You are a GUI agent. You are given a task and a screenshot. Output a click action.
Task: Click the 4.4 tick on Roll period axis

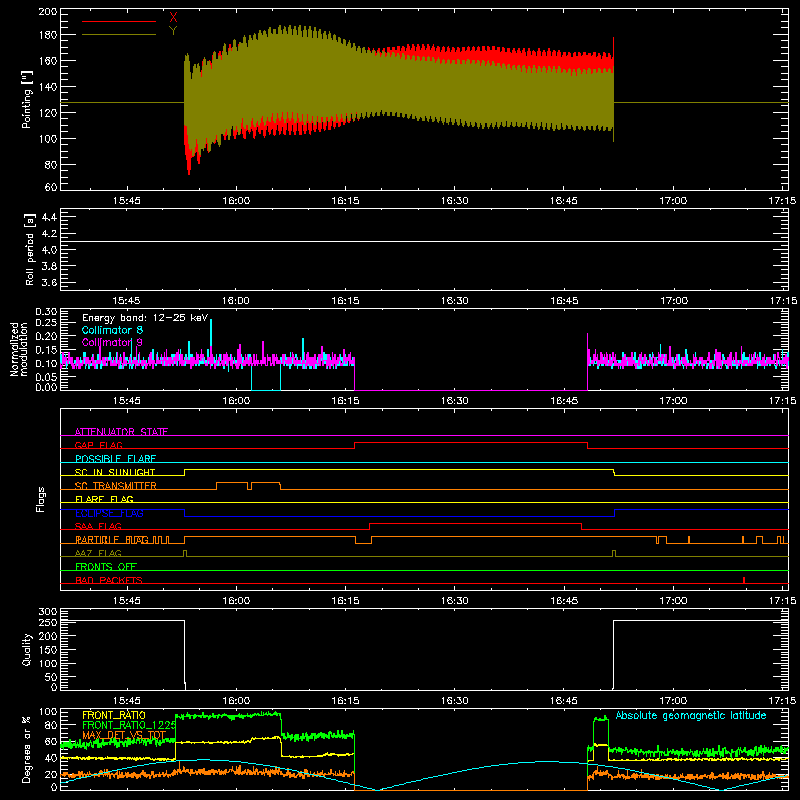click(x=48, y=217)
